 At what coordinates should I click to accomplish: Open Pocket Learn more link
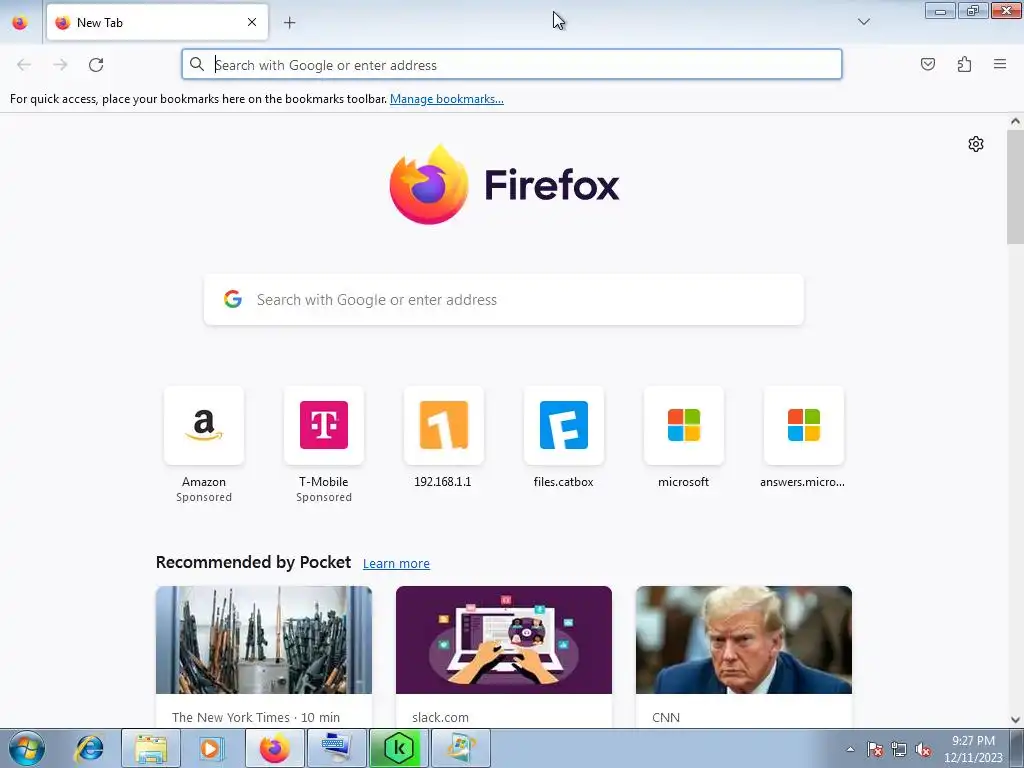tap(396, 564)
